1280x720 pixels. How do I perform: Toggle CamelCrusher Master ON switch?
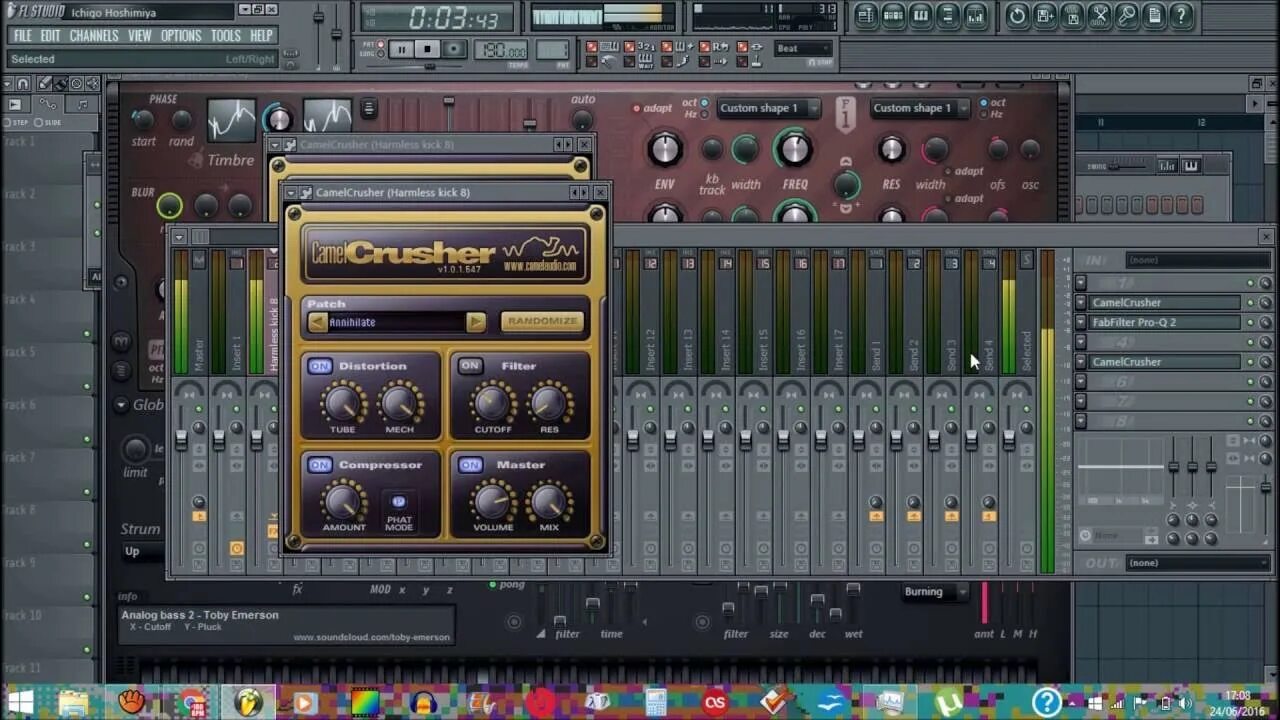click(x=470, y=465)
